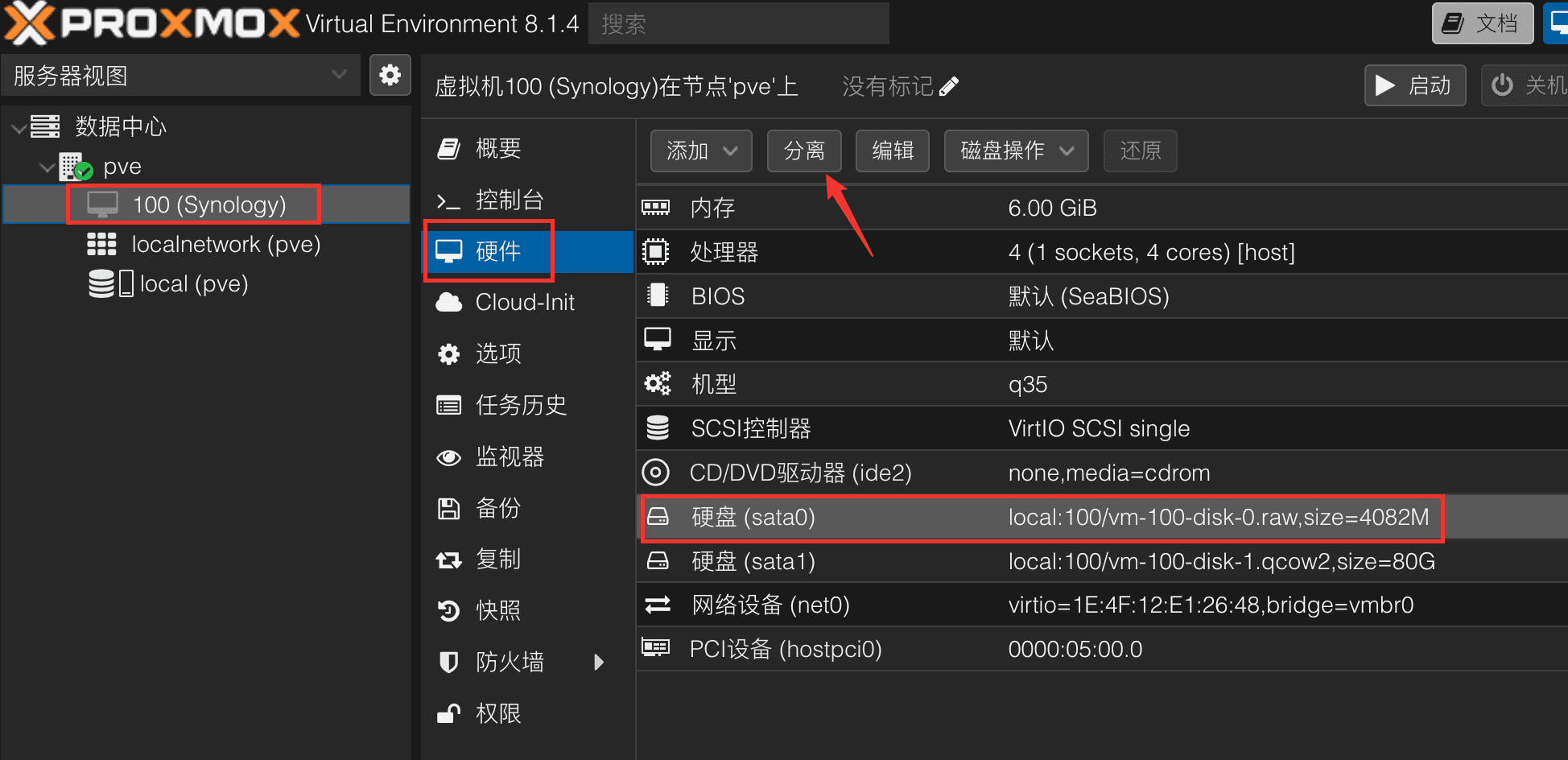The height and width of the screenshot is (760, 1568).
Task: Collapse the pve node expander
Action: [47, 167]
